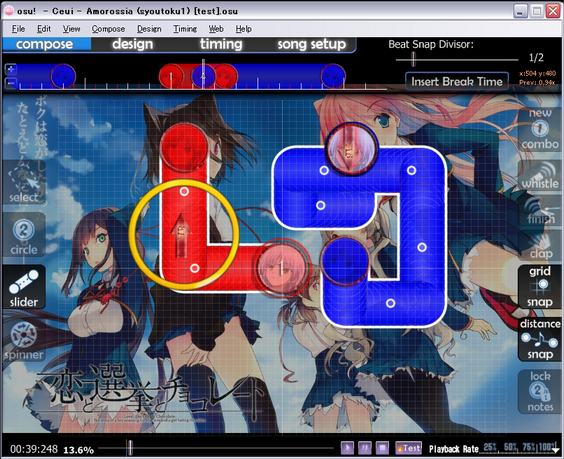
Task: Set playback rate to 25%
Action: [x=490, y=447]
